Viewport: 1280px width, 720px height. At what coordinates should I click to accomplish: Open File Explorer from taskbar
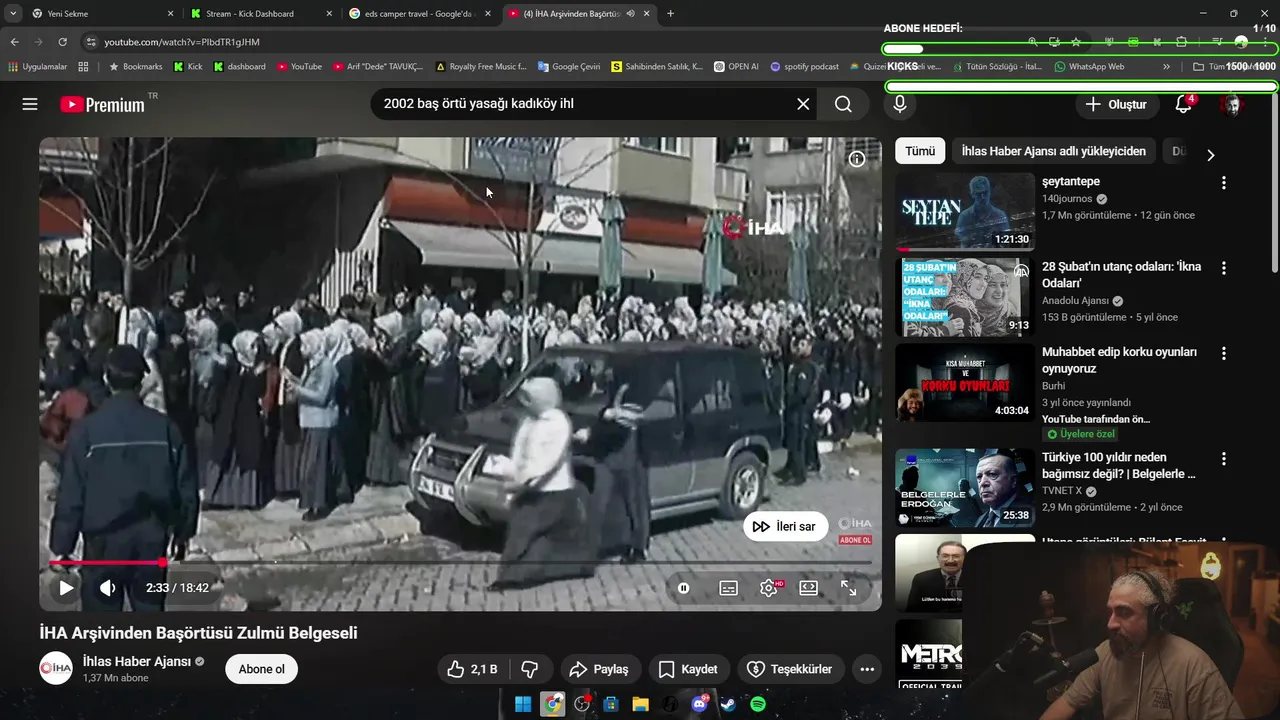pyautogui.click(x=640, y=705)
